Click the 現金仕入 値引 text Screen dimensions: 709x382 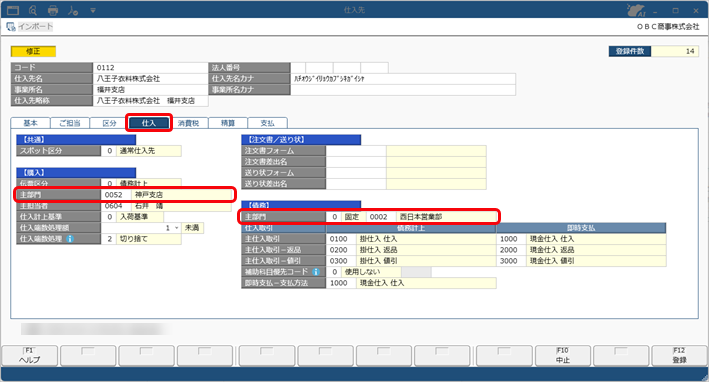(552, 261)
